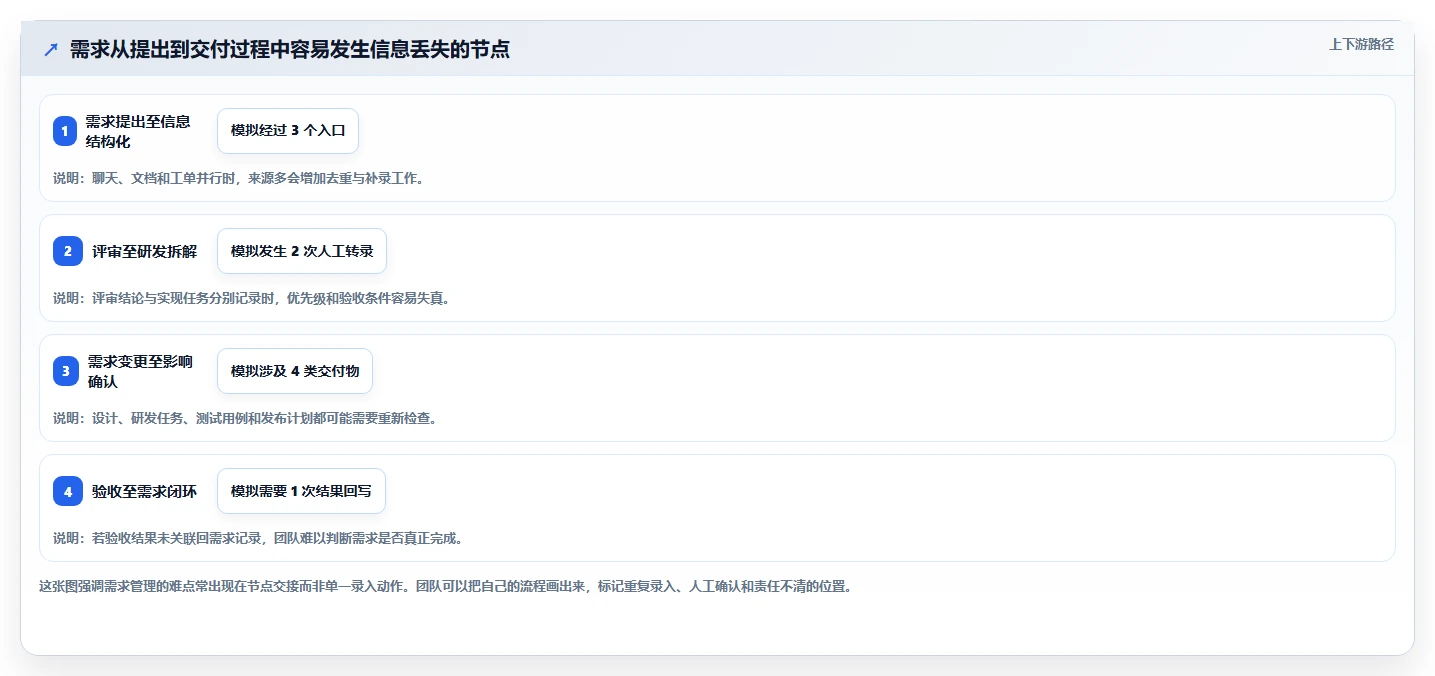Image resolution: width=1435 pixels, height=676 pixels.
Task: Click the 验收至需求闭环 step title
Action: pyautogui.click(x=144, y=491)
